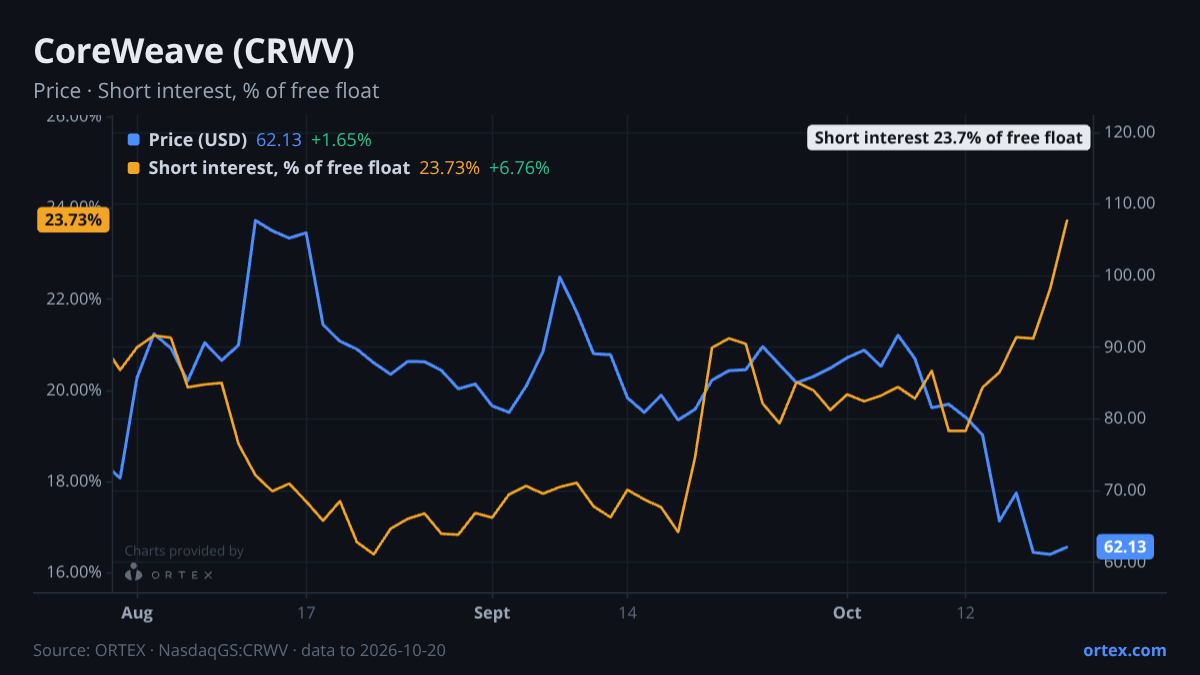
Task: Click the CoreWeave (CRWV) chart title
Action: (194, 51)
